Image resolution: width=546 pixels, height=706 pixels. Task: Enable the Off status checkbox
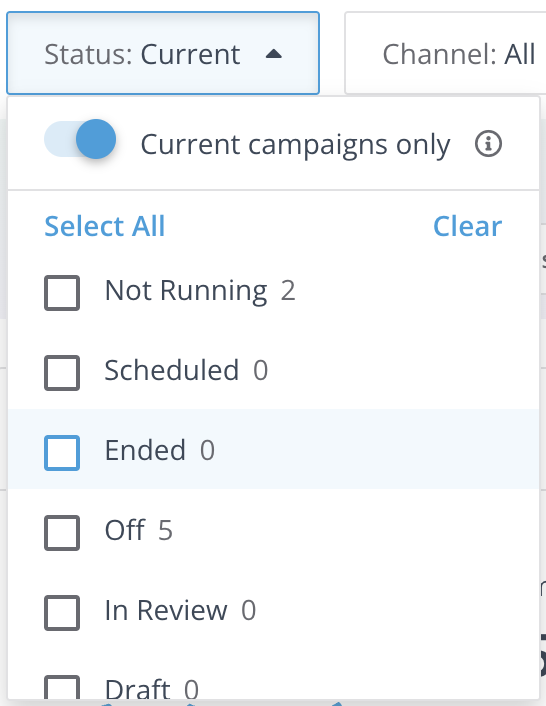(62, 533)
